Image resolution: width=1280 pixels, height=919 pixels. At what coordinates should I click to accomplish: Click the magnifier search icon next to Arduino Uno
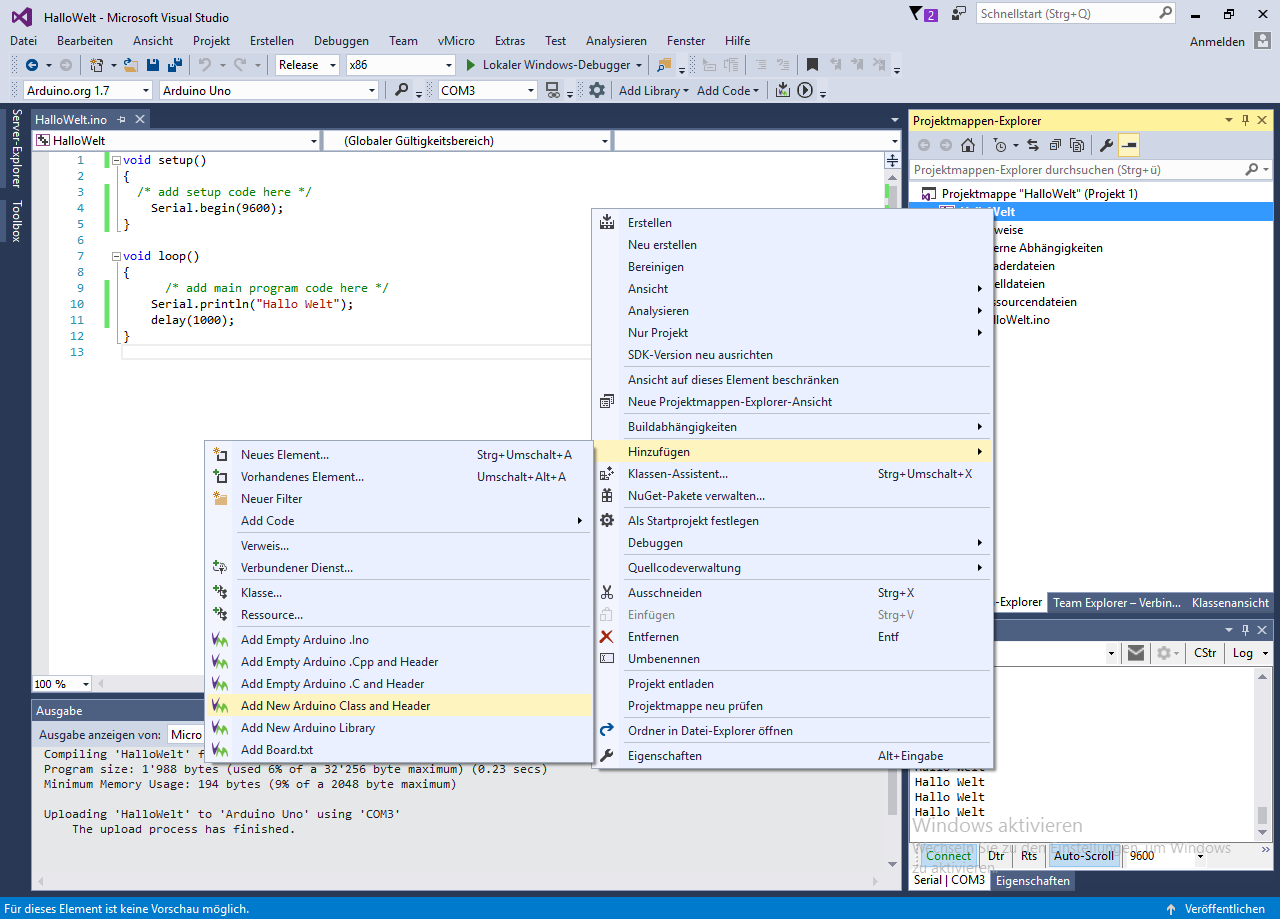point(402,90)
